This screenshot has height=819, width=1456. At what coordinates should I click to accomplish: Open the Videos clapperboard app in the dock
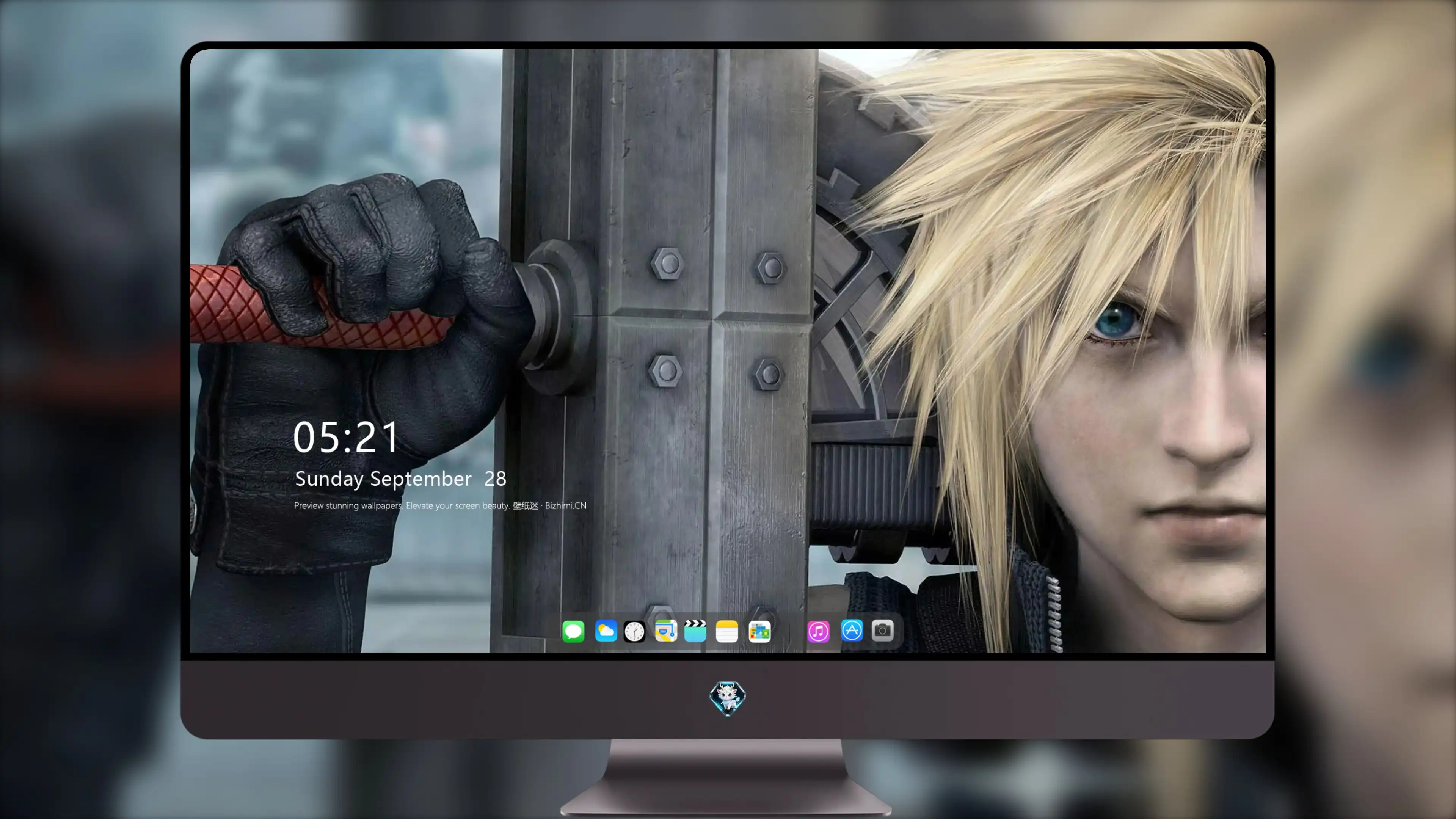[x=695, y=631]
